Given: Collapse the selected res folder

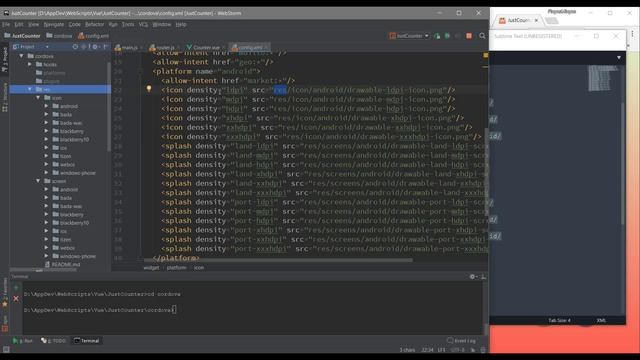Looking at the screenshot, I should (30, 89).
